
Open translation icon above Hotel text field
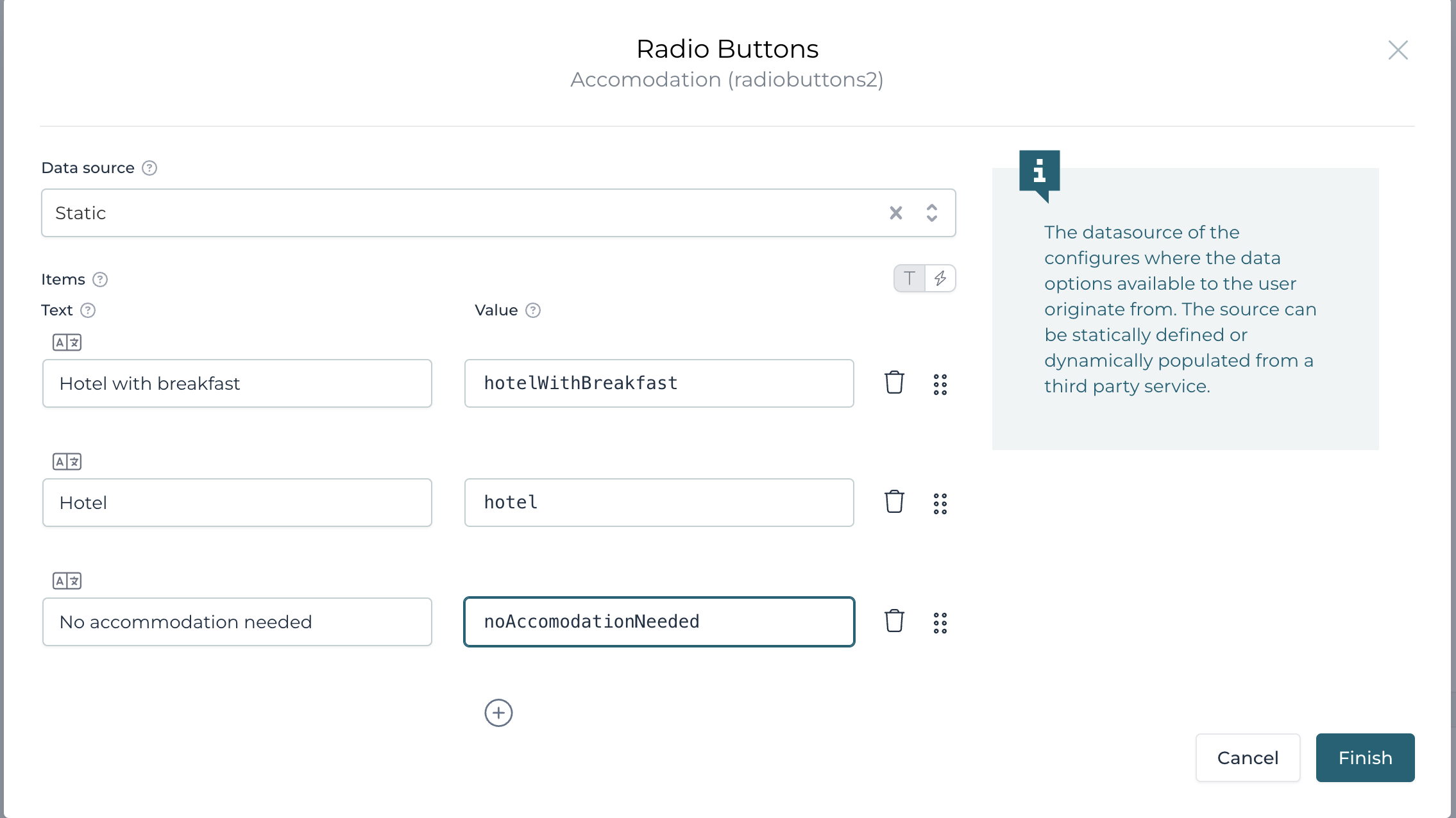point(67,462)
